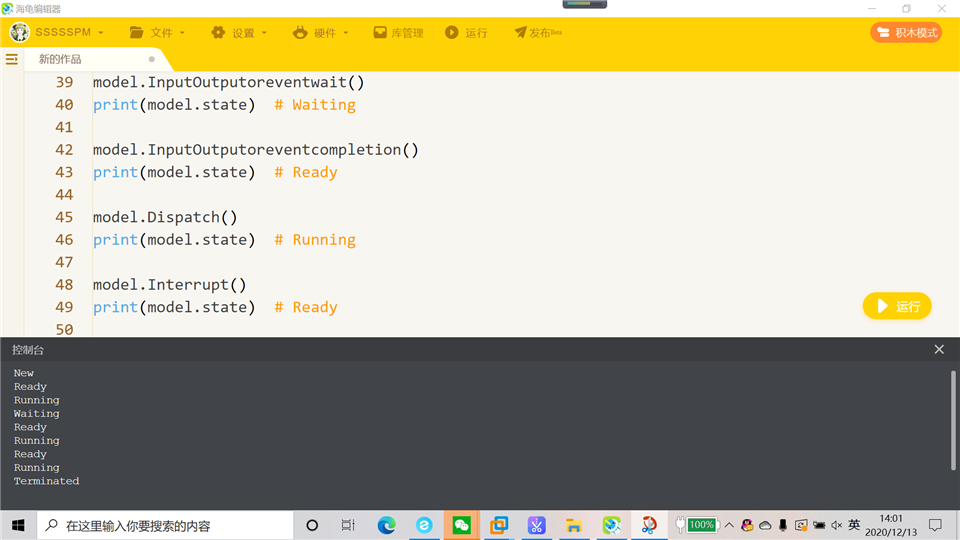This screenshot has height=540, width=960.
Task: Open the 硬件 hardware menu
Action: coord(321,32)
